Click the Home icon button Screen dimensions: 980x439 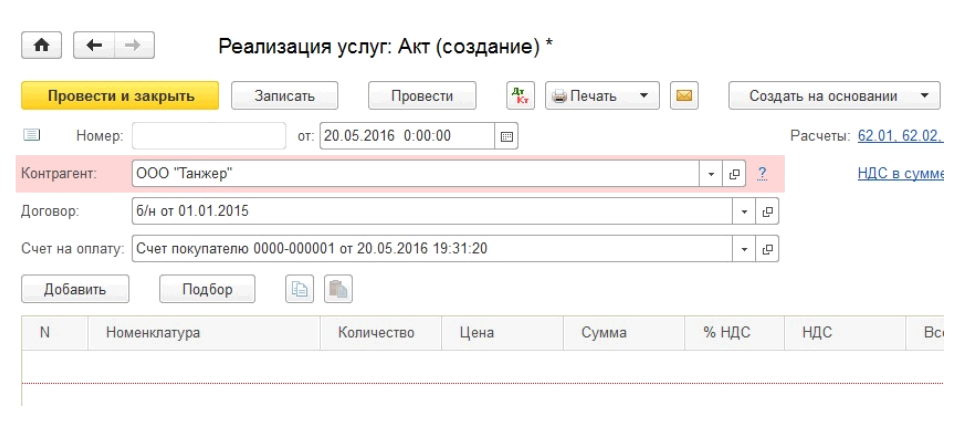pyautogui.click(x=41, y=47)
